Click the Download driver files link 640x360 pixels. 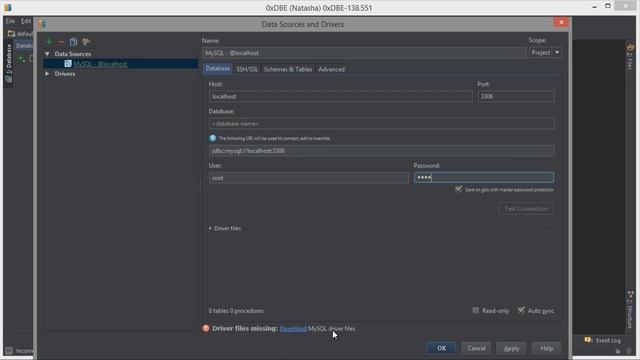coord(293,329)
